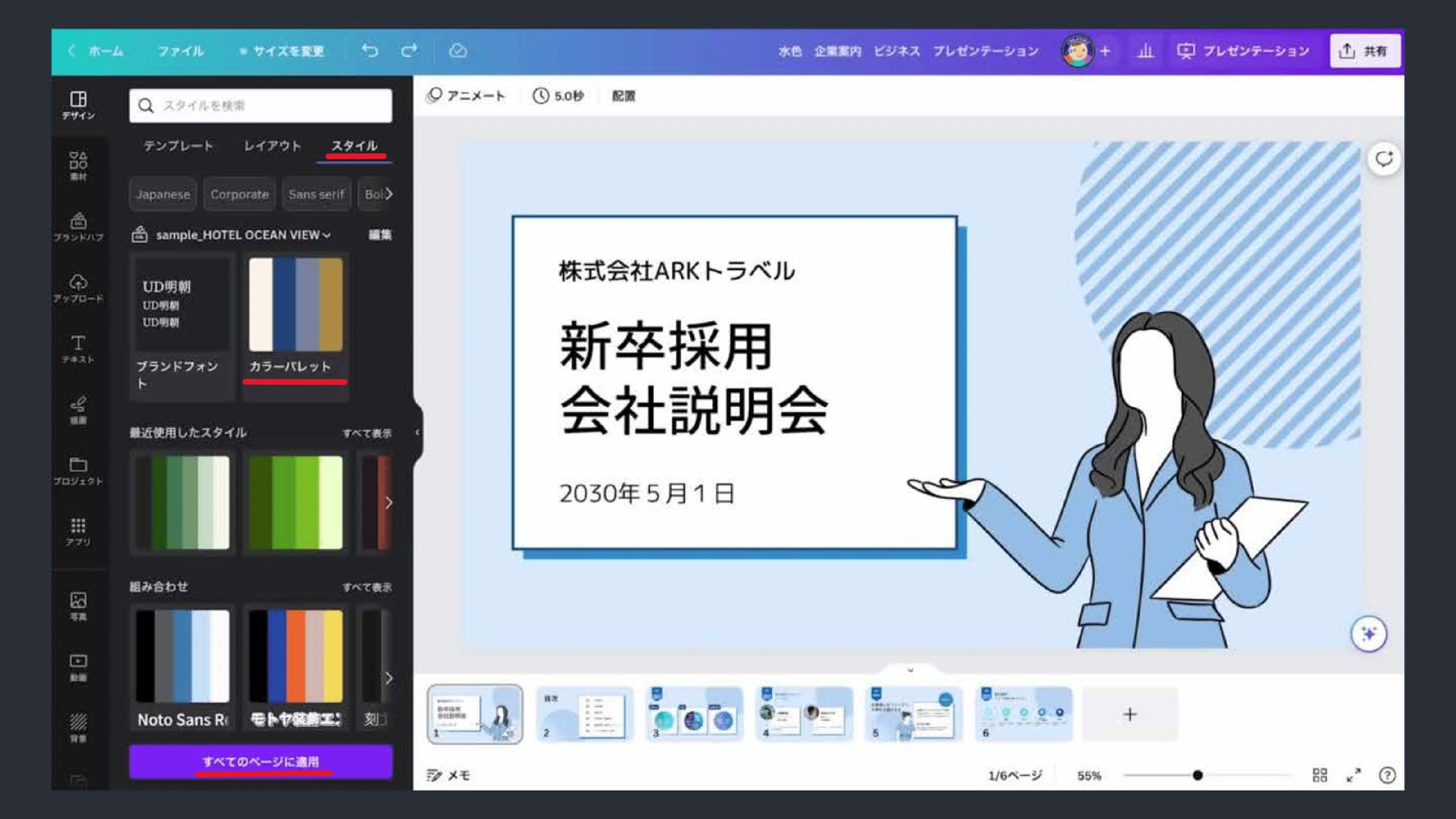Switch to the Templates tab
The width and height of the screenshot is (1456, 819).
(178, 146)
